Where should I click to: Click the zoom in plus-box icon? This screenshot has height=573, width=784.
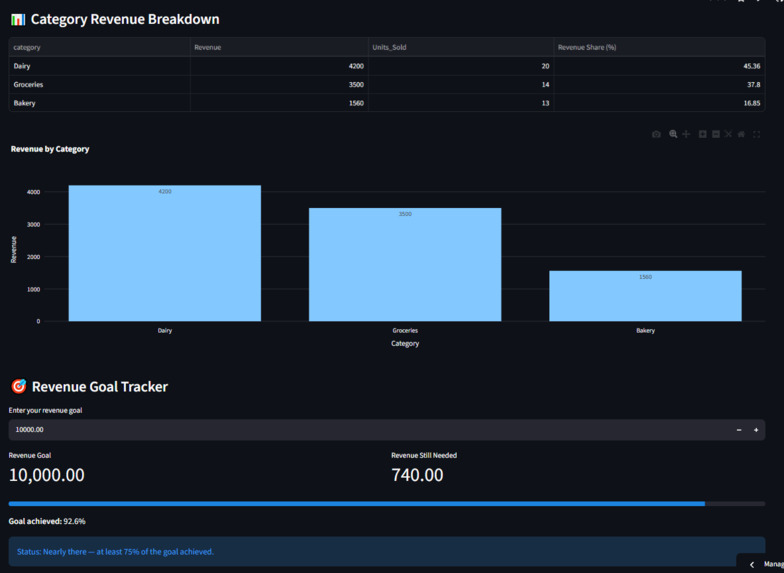(x=702, y=134)
